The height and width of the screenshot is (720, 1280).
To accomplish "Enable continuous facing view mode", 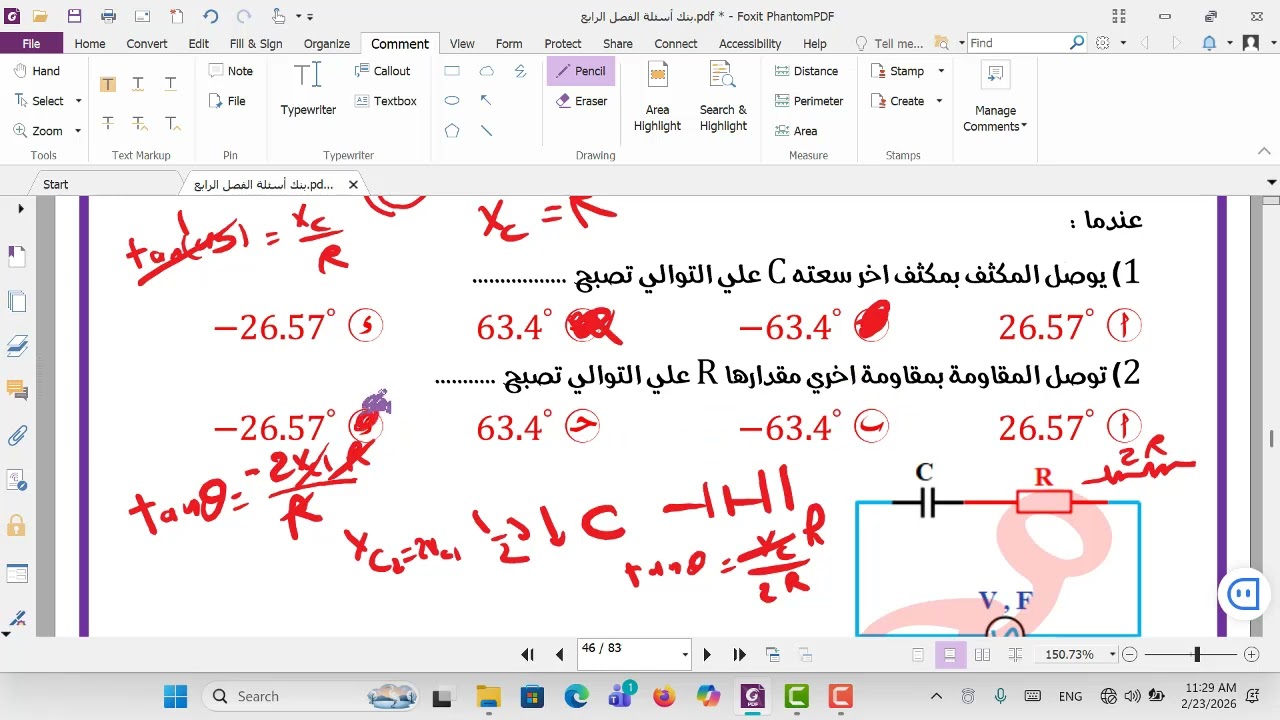I will tap(1014, 654).
